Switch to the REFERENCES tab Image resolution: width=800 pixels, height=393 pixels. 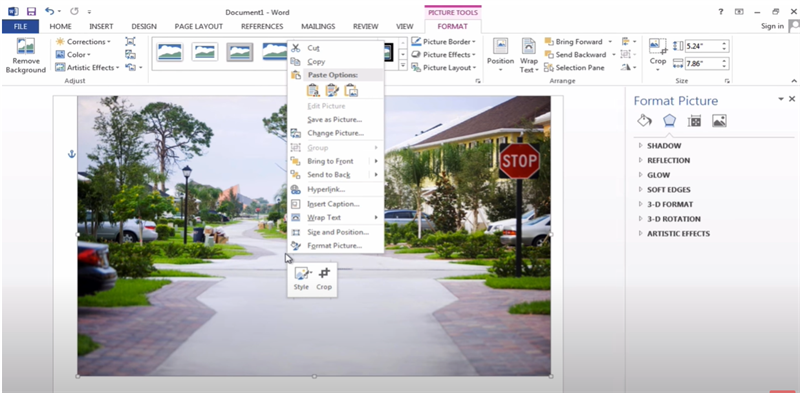click(x=262, y=27)
